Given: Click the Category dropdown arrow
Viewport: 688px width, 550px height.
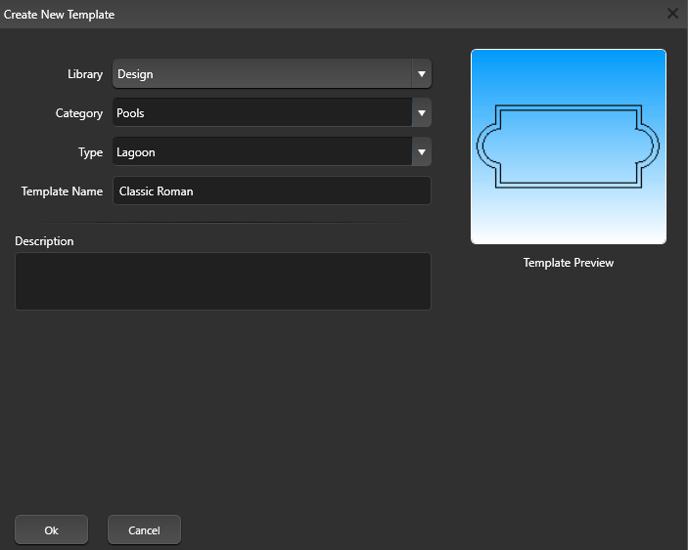Looking at the screenshot, I should pyautogui.click(x=421, y=113).
